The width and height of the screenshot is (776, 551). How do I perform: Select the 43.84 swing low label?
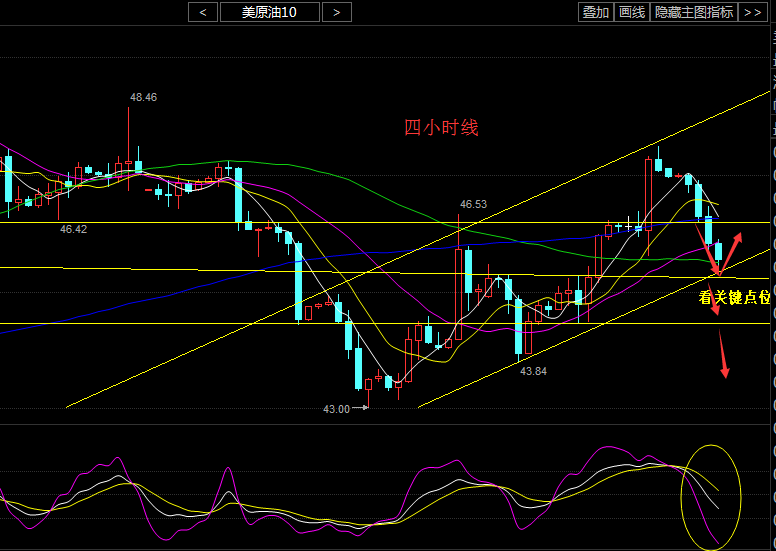point(534,371)
